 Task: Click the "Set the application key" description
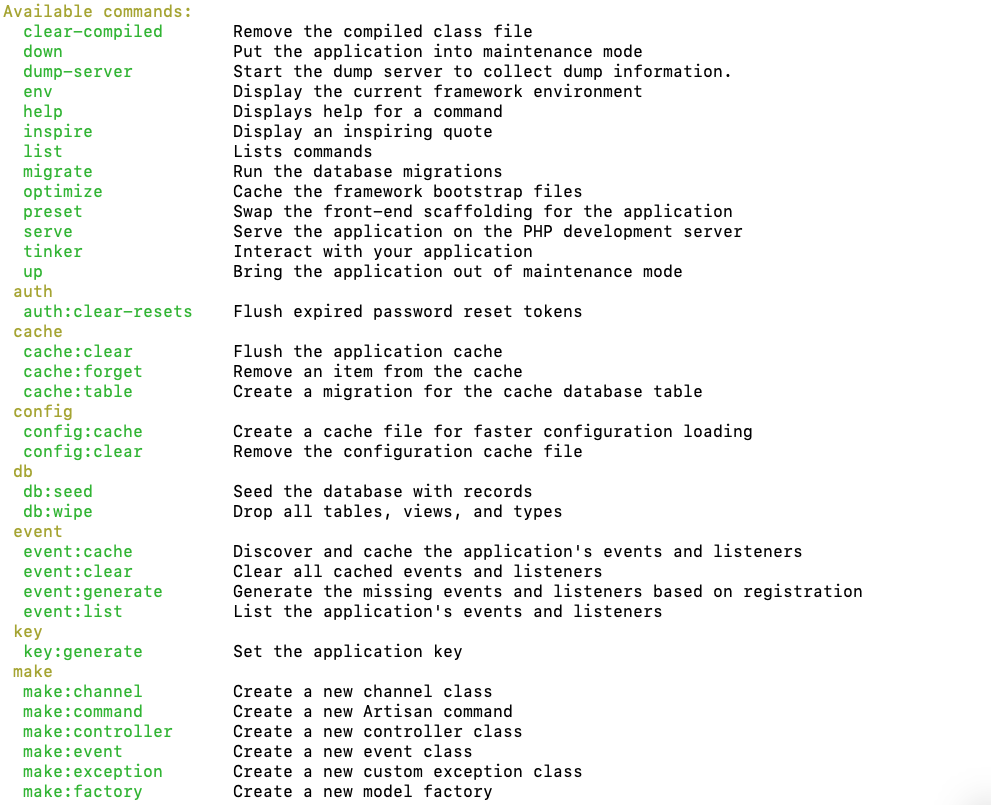[x=348, y=651]
